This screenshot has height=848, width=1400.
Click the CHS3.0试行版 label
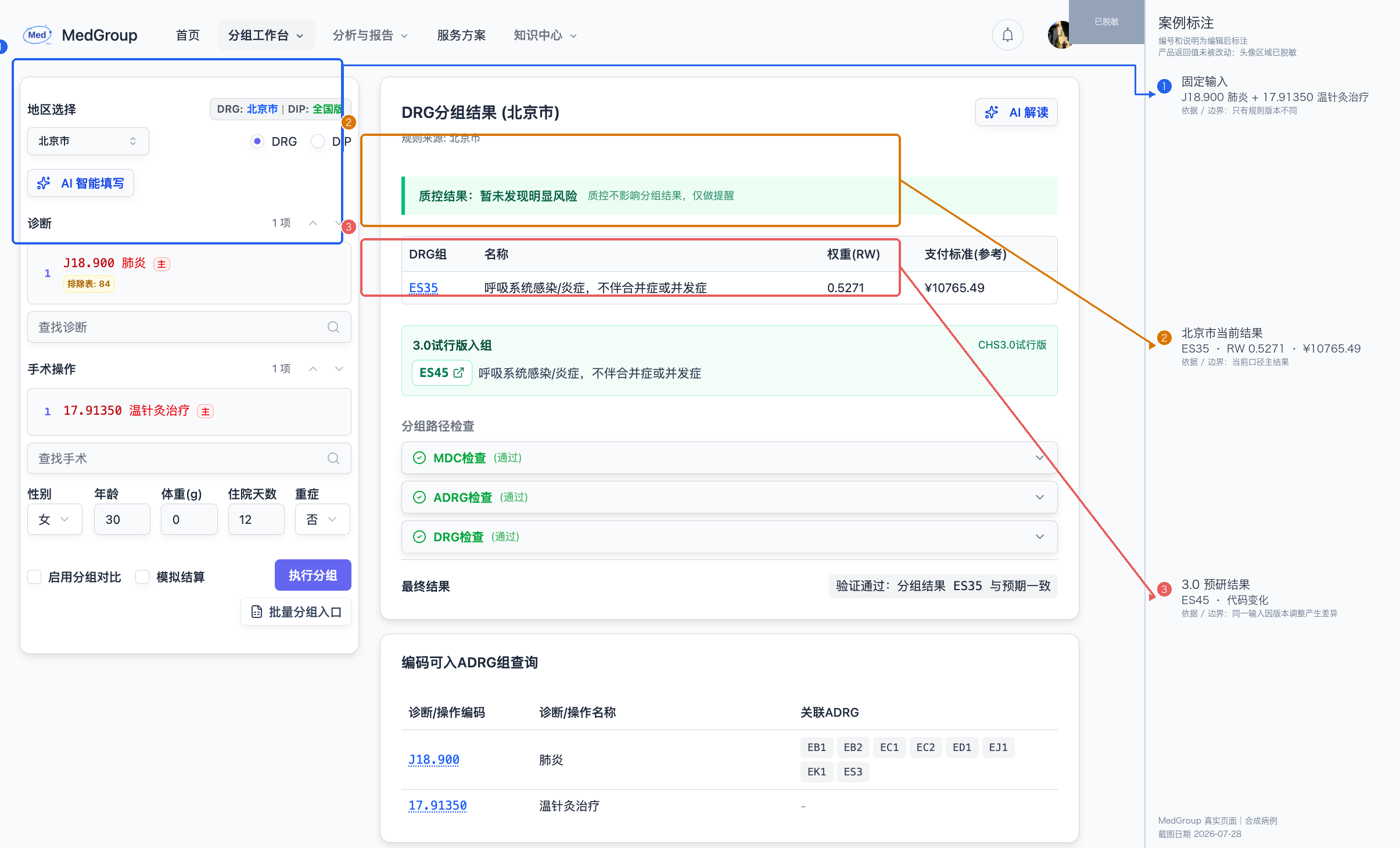pyautogui.click(x=1013, y=345)
